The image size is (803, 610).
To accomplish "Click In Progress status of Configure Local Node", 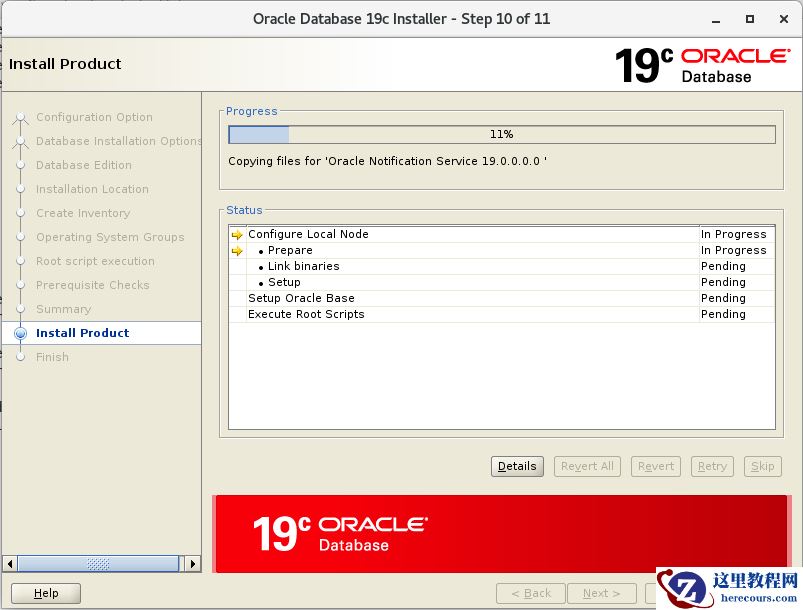I will pyautogui.click(x=733, y=234).
